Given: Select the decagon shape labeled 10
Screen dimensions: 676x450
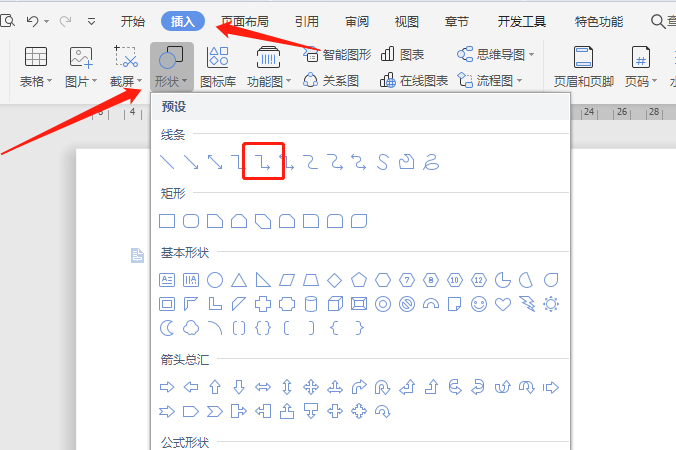Looking at the screenshot, I should 455,280.
